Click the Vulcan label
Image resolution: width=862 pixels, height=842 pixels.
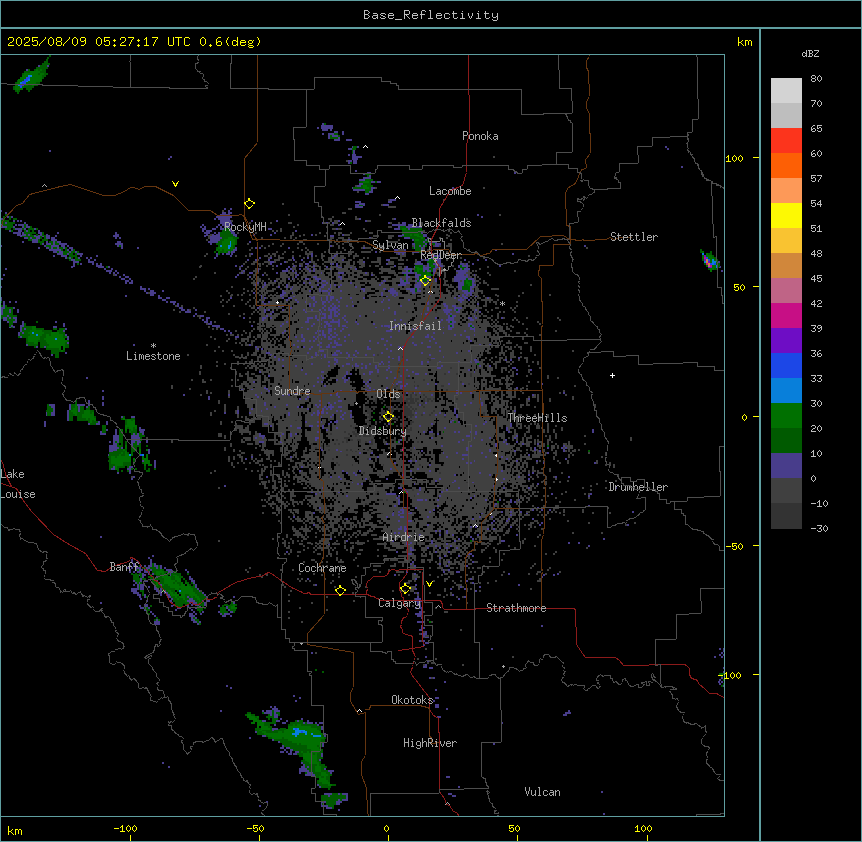(543, 792)
